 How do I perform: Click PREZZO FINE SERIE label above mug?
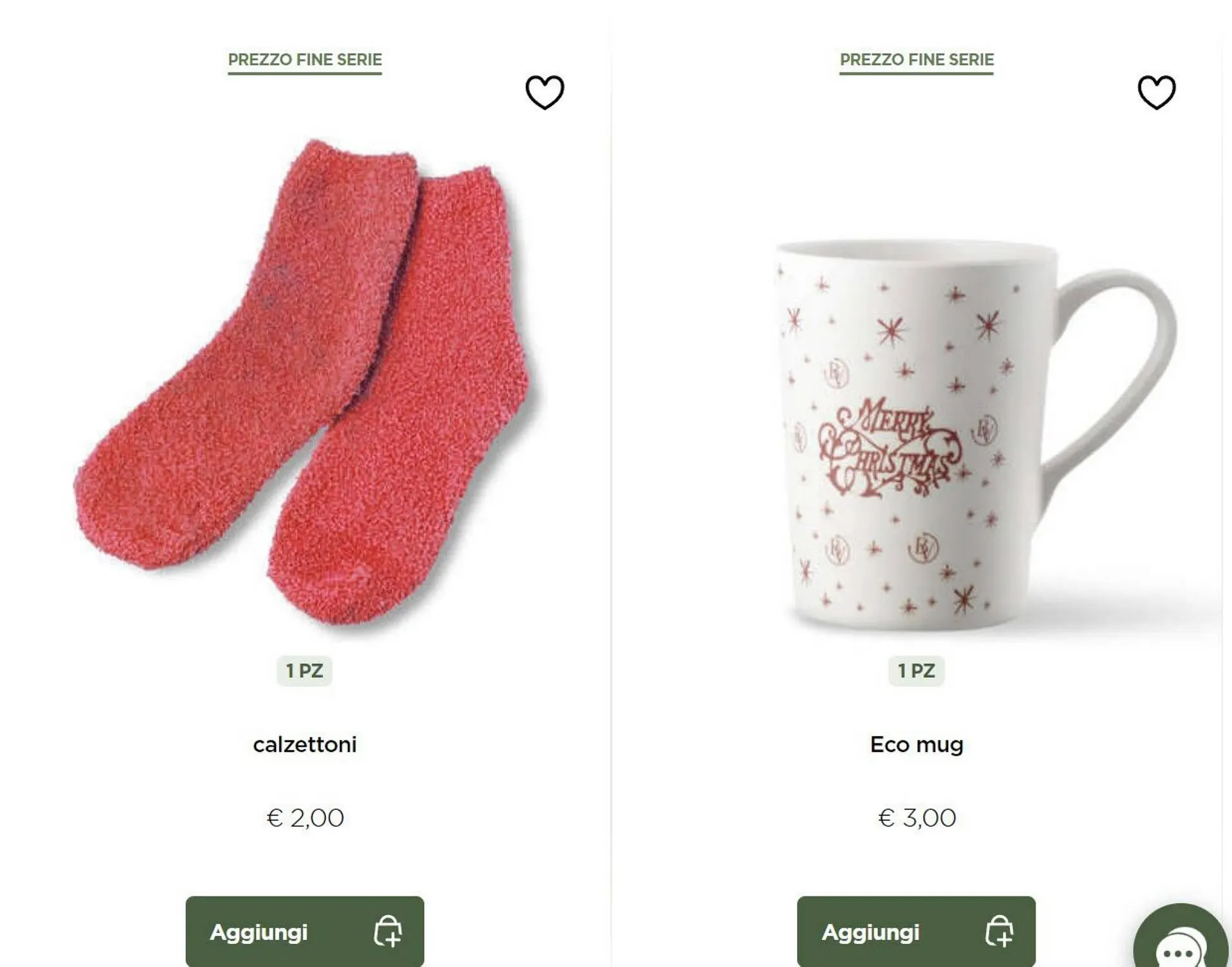[916, 60]
